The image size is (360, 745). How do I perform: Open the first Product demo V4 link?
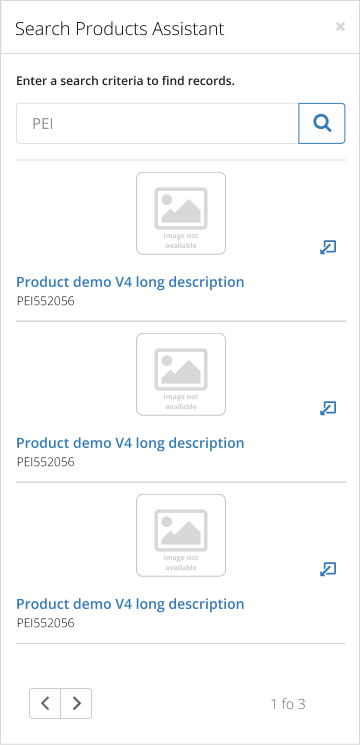(130, 282)
